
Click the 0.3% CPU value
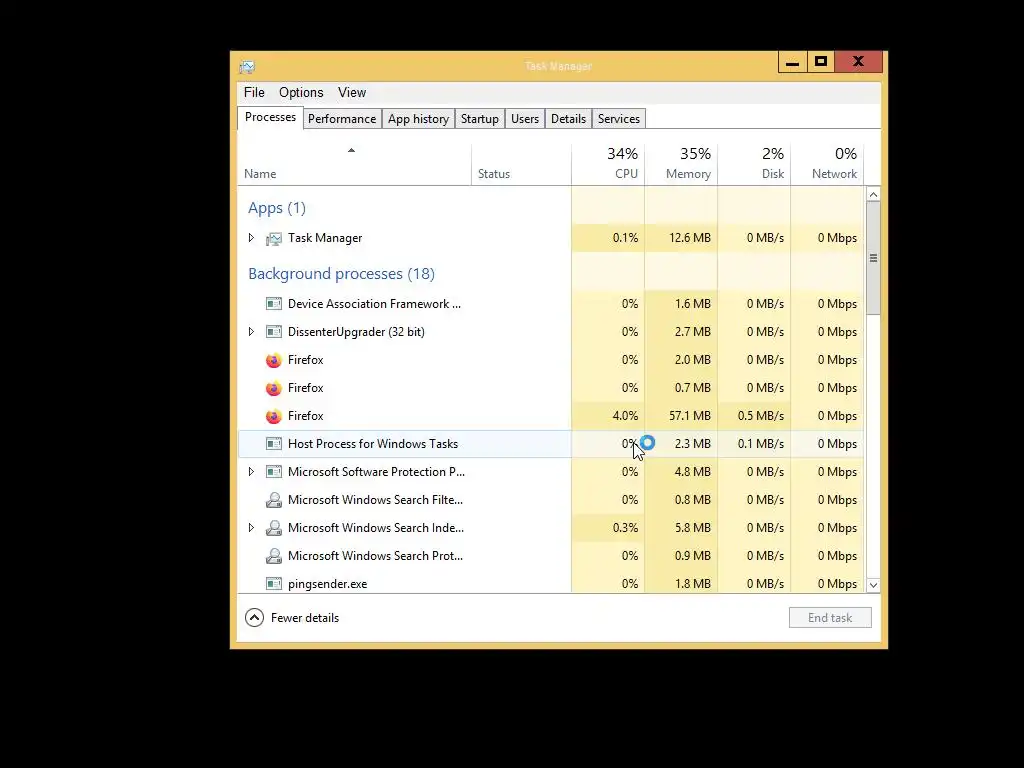625,528
